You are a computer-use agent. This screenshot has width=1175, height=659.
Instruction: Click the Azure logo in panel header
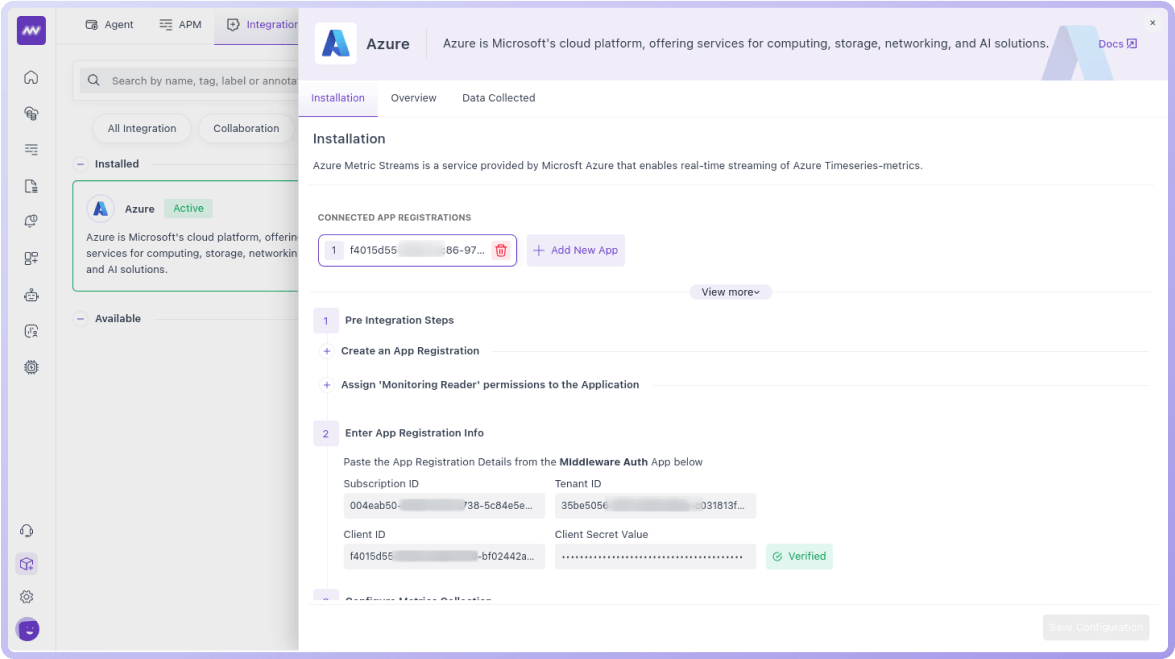click(336, 43)
